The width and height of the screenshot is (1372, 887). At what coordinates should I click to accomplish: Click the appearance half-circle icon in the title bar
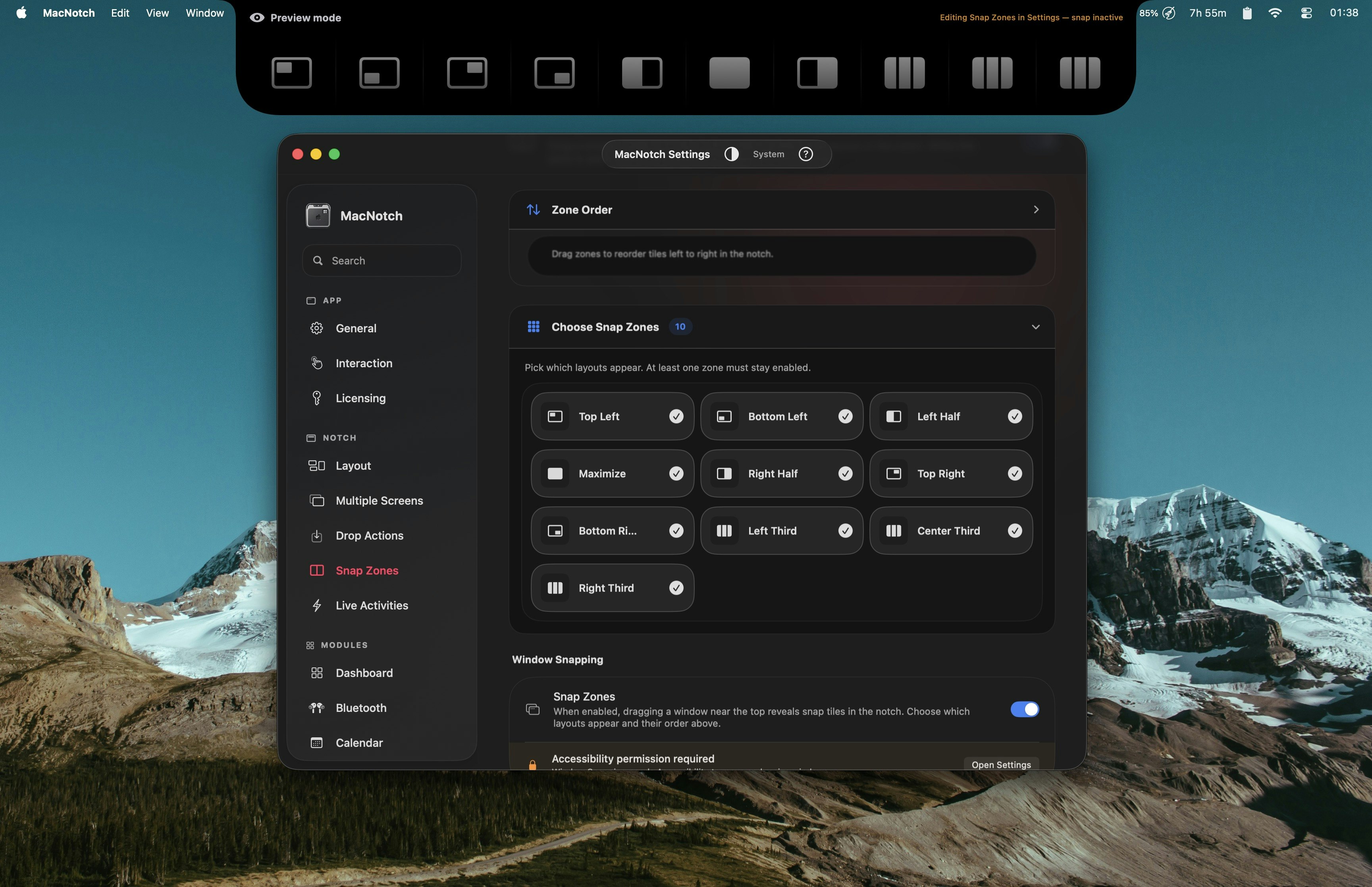pyautogui.click(x=731, y=154)
